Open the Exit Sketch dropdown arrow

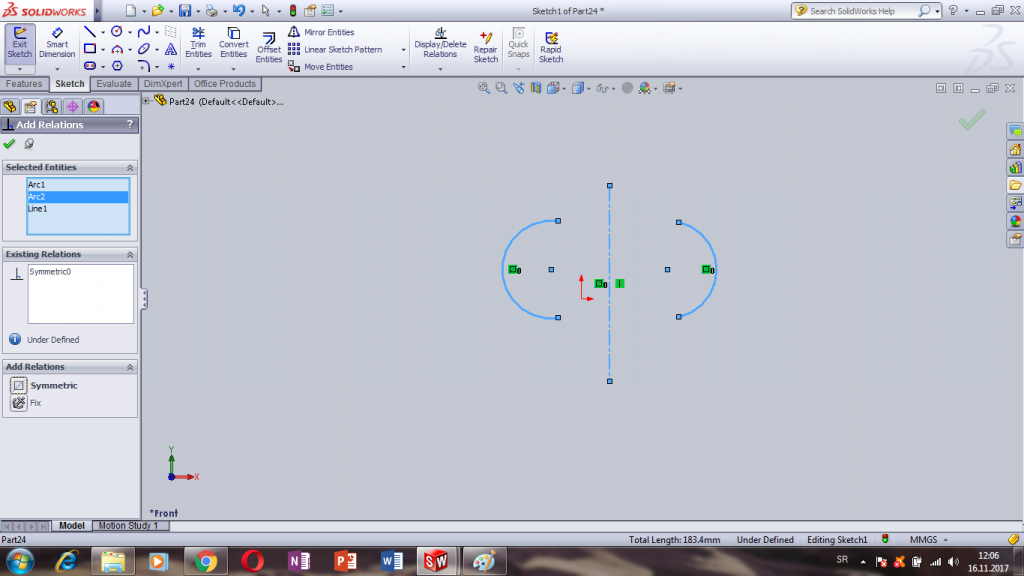point(20,69)
